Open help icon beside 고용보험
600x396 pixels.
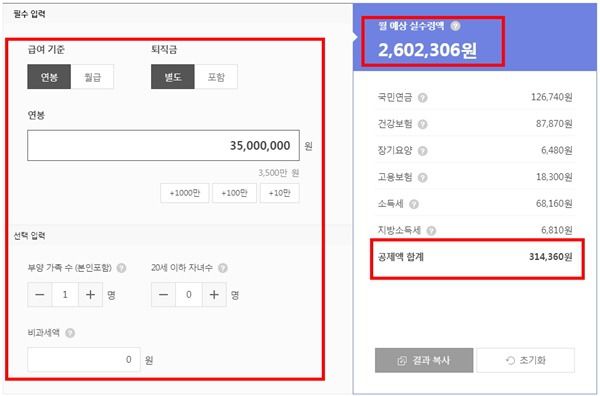(422, 178)
